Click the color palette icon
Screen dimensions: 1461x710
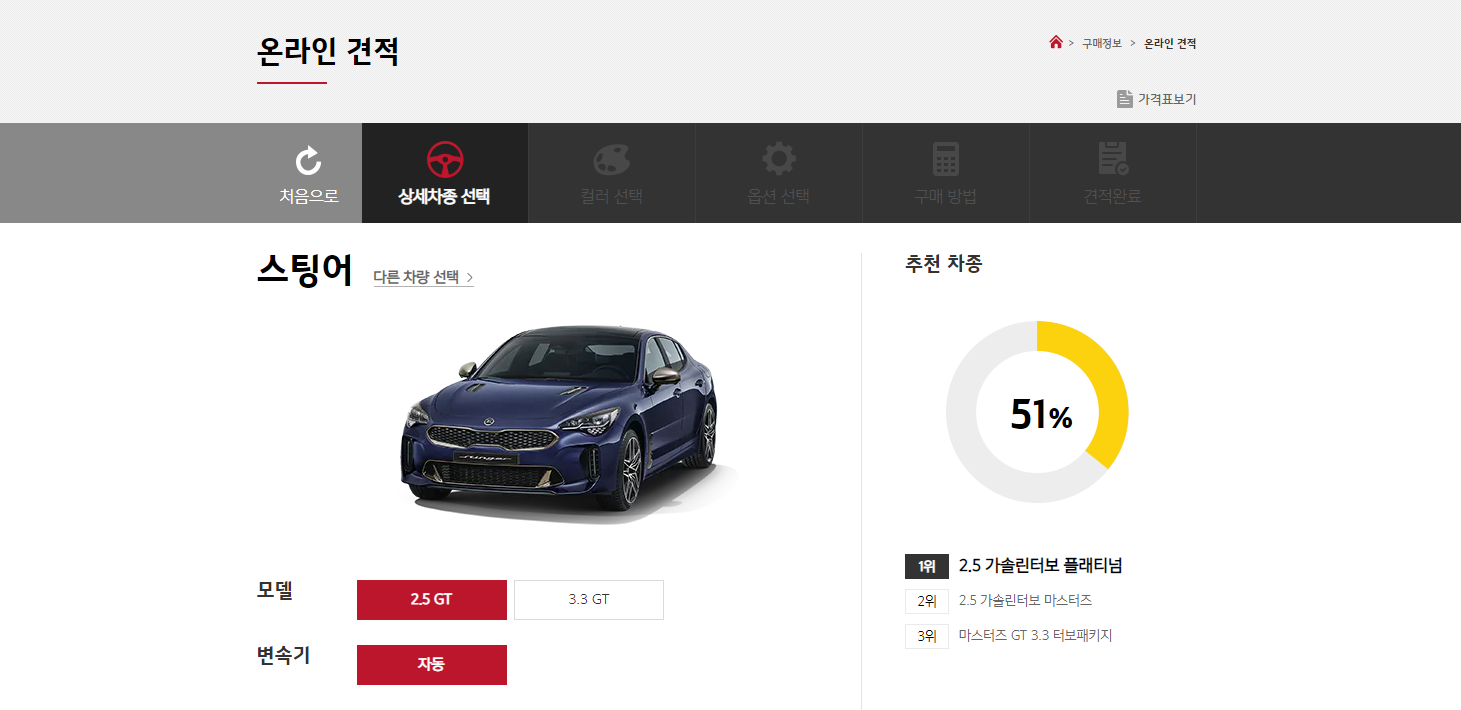tap(612, 160)
